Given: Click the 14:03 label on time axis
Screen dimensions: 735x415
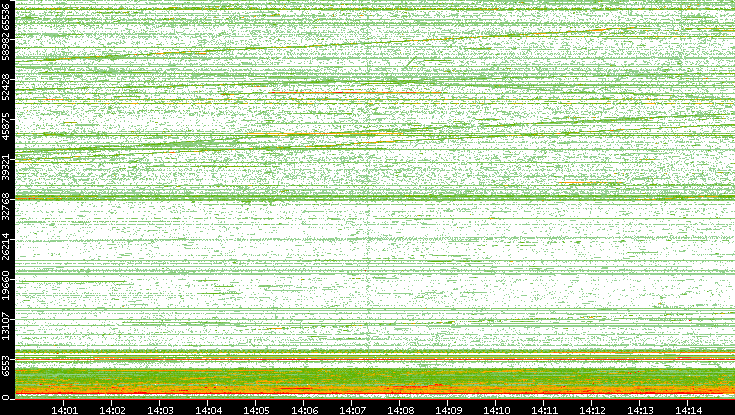Looking at the screenshot, I should [x=160, y=411].
